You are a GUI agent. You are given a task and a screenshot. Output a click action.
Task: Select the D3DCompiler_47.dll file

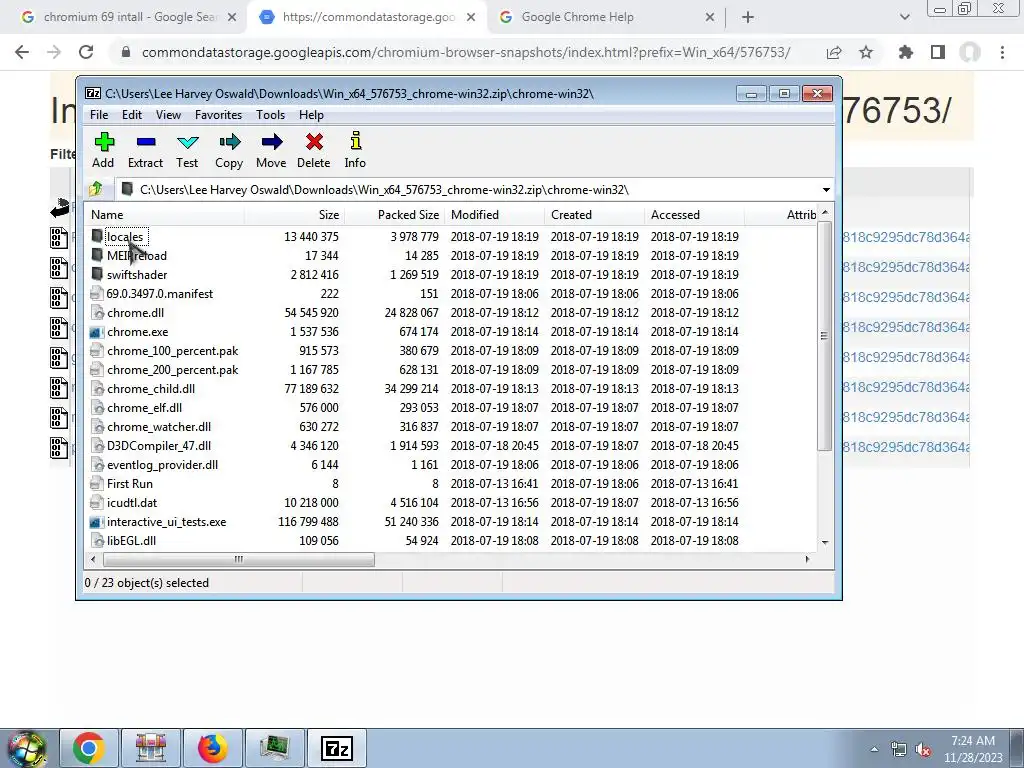[x=159, y=446]
